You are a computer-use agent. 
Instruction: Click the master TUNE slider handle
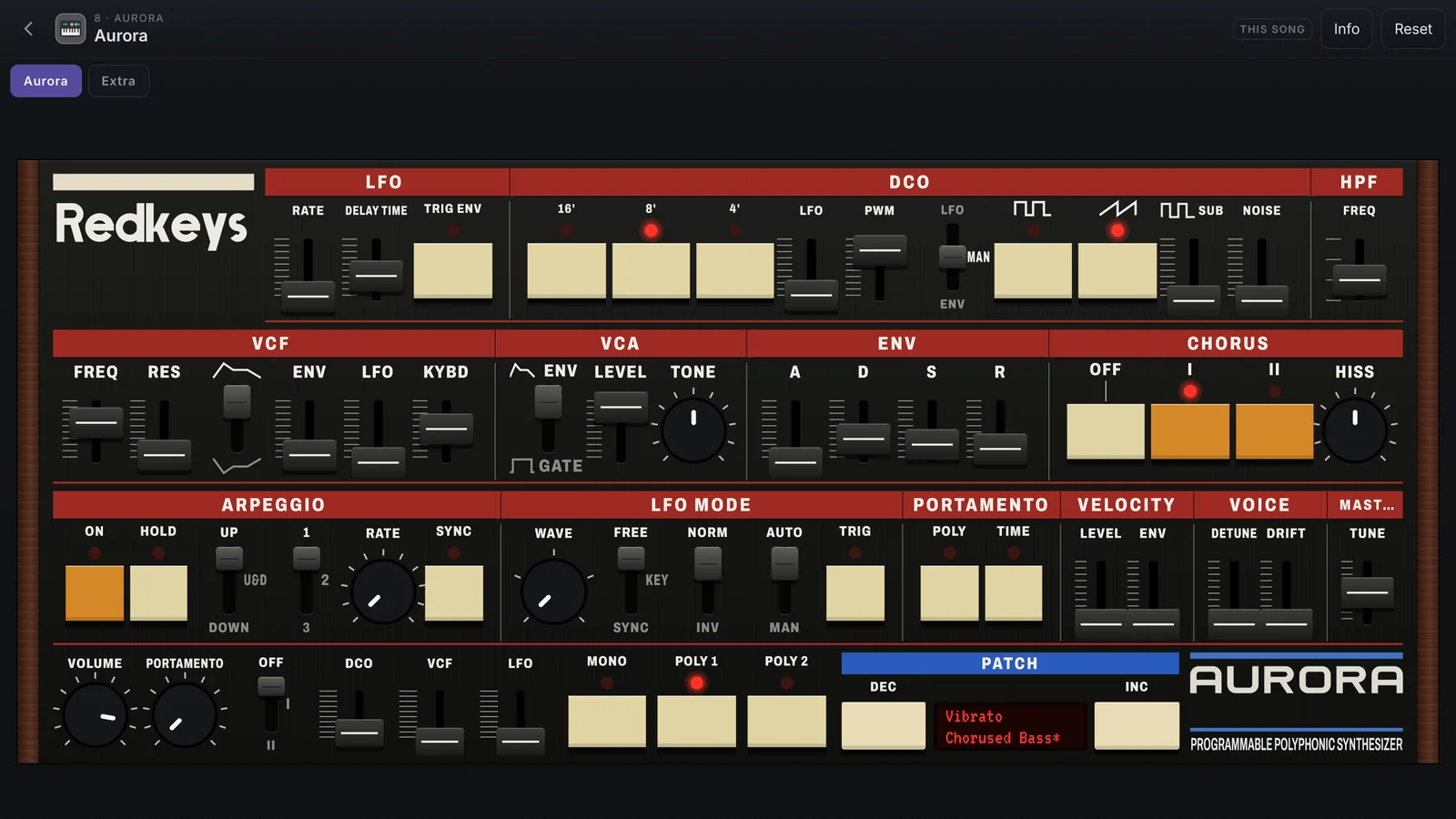tap(1368, 592)
